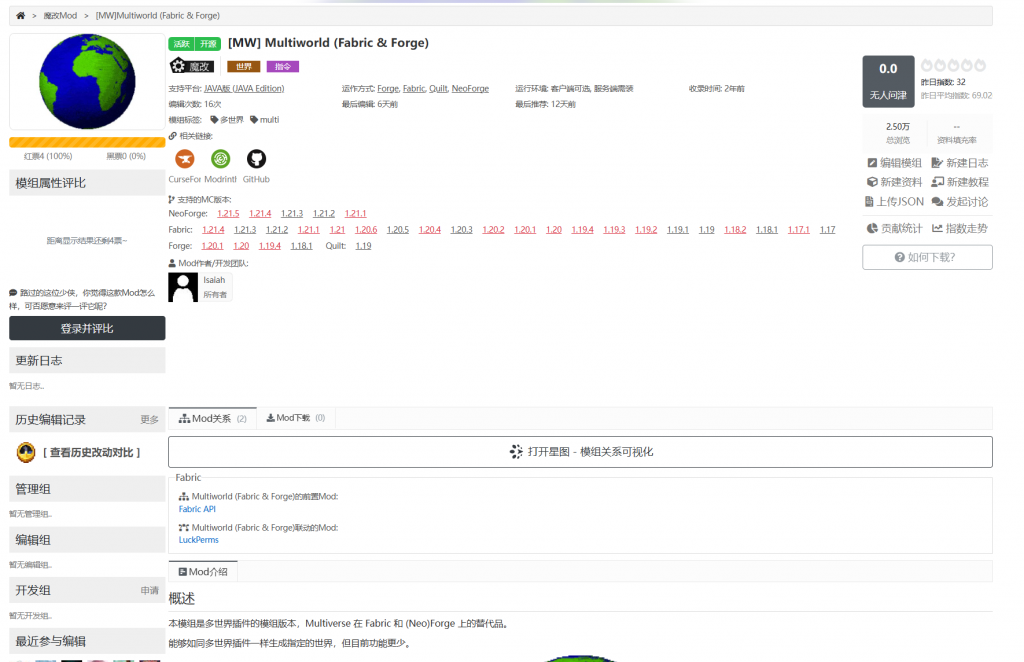Click the multi tag
The width and height of the screenshot is (1024, 662).
click(x=264, y=119)
